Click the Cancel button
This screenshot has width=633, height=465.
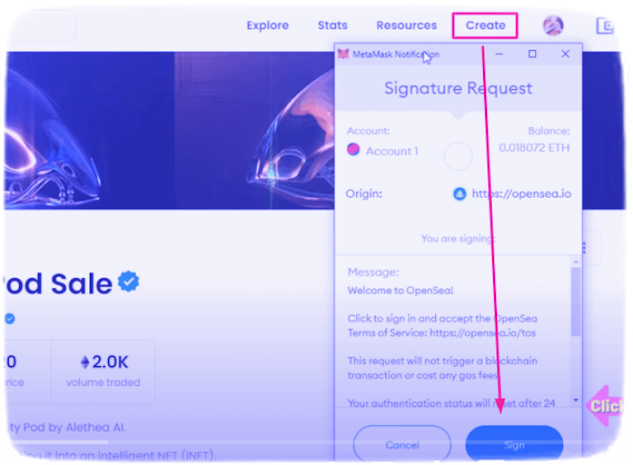tap(402, 444)
